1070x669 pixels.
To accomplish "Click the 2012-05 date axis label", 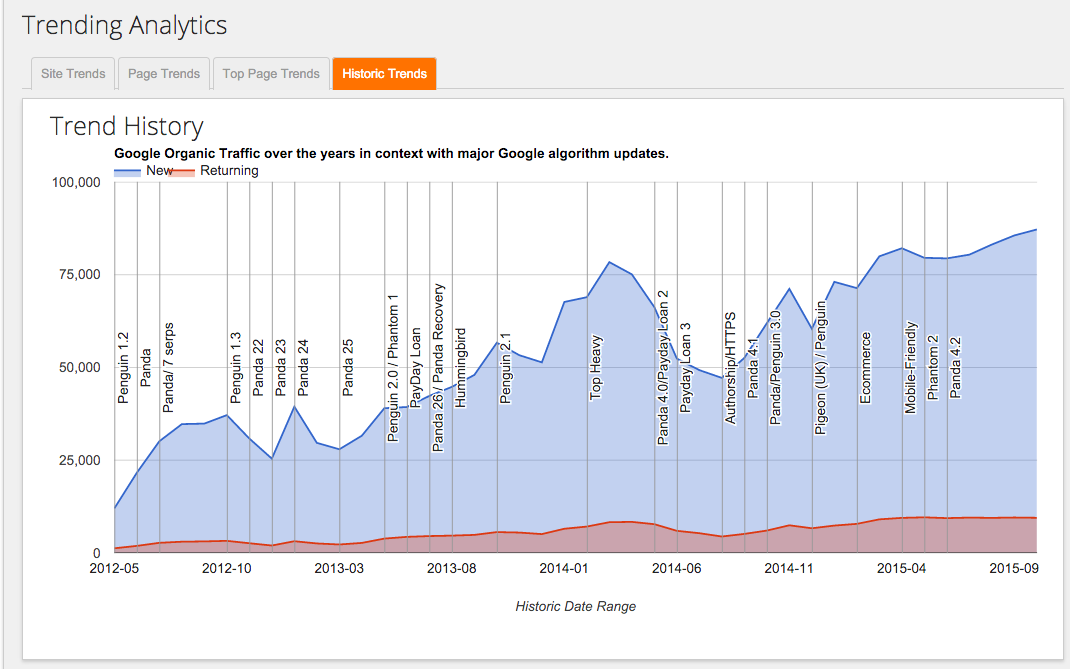I will tap(116, 567).
